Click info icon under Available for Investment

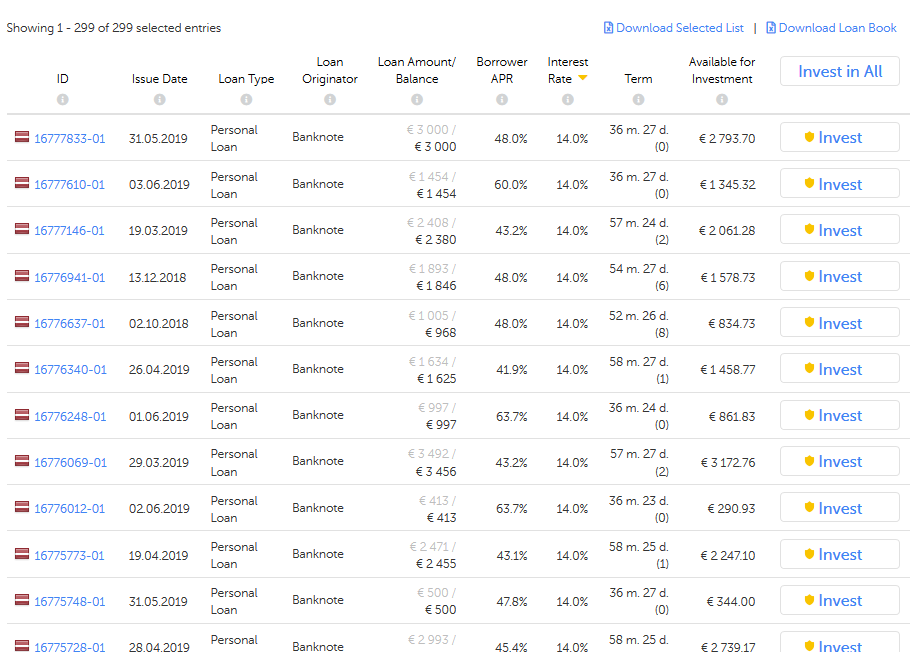(x=721, y=100)
